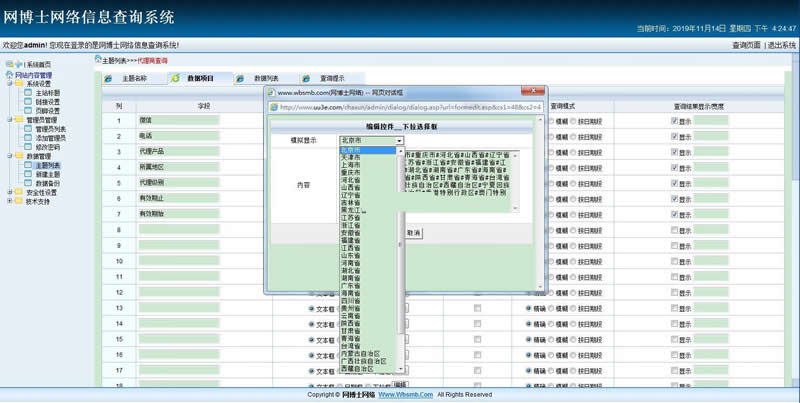The width and height of the screenshot is (800, 403).
Task: Click the dialog's right vertical scrollbar
Action: tap(540, 204)
